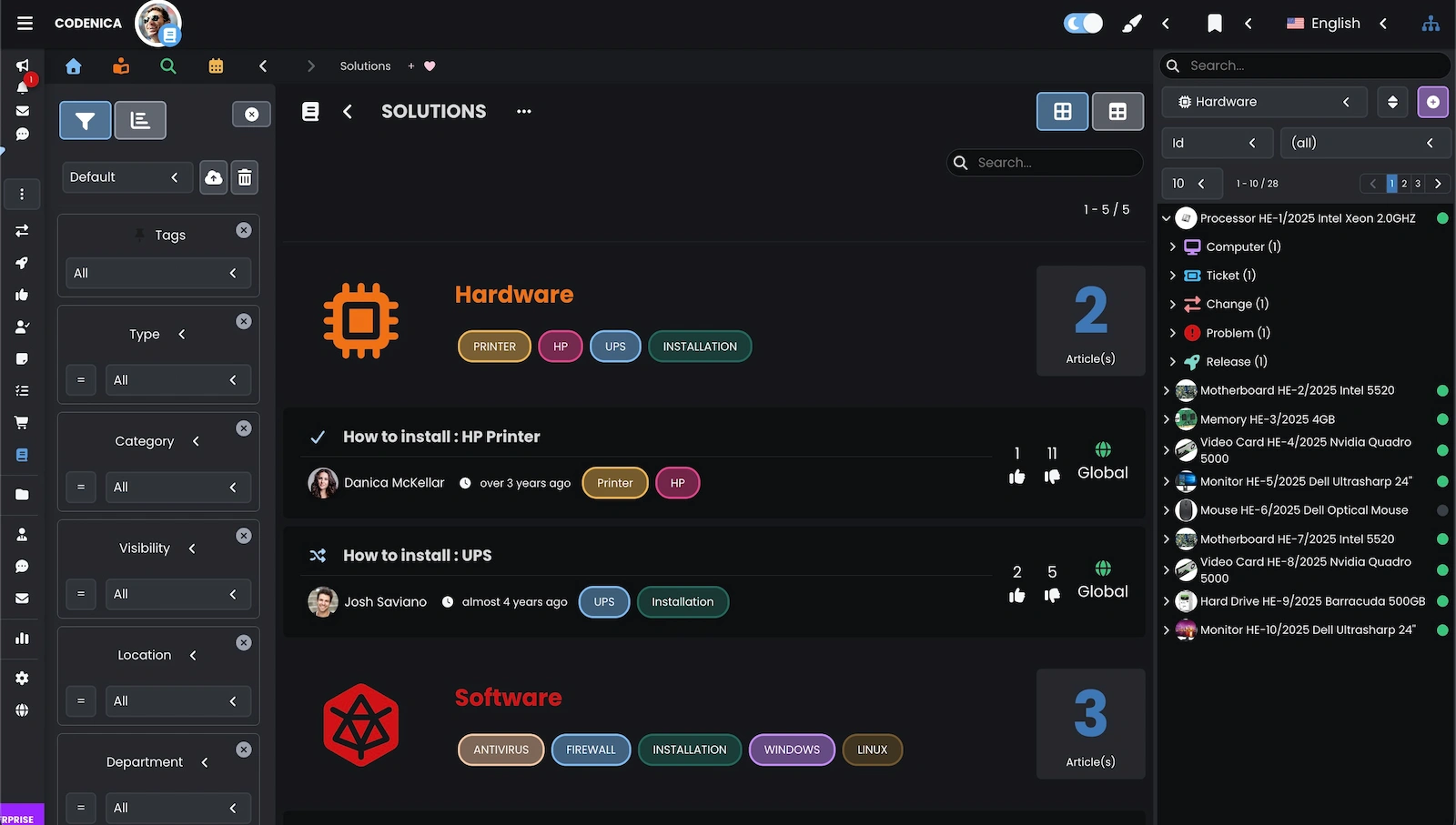This screenshot has width=1456, height=825.
Task: Open the shopping cart icon in the left sidebar
Action: 22,423
